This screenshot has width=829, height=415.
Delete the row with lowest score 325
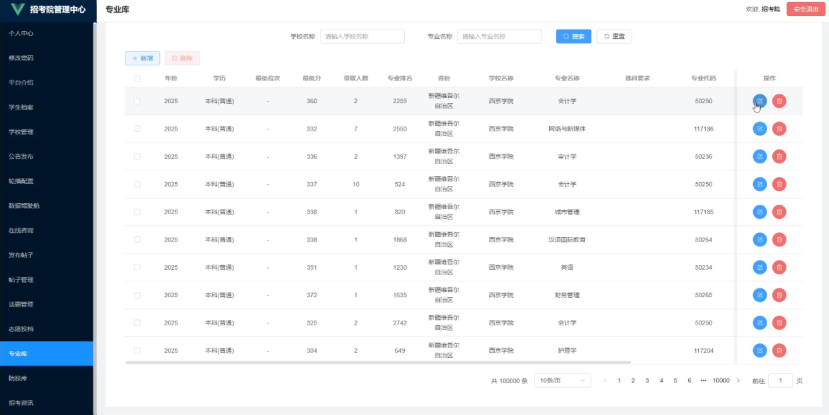[779, 322]
